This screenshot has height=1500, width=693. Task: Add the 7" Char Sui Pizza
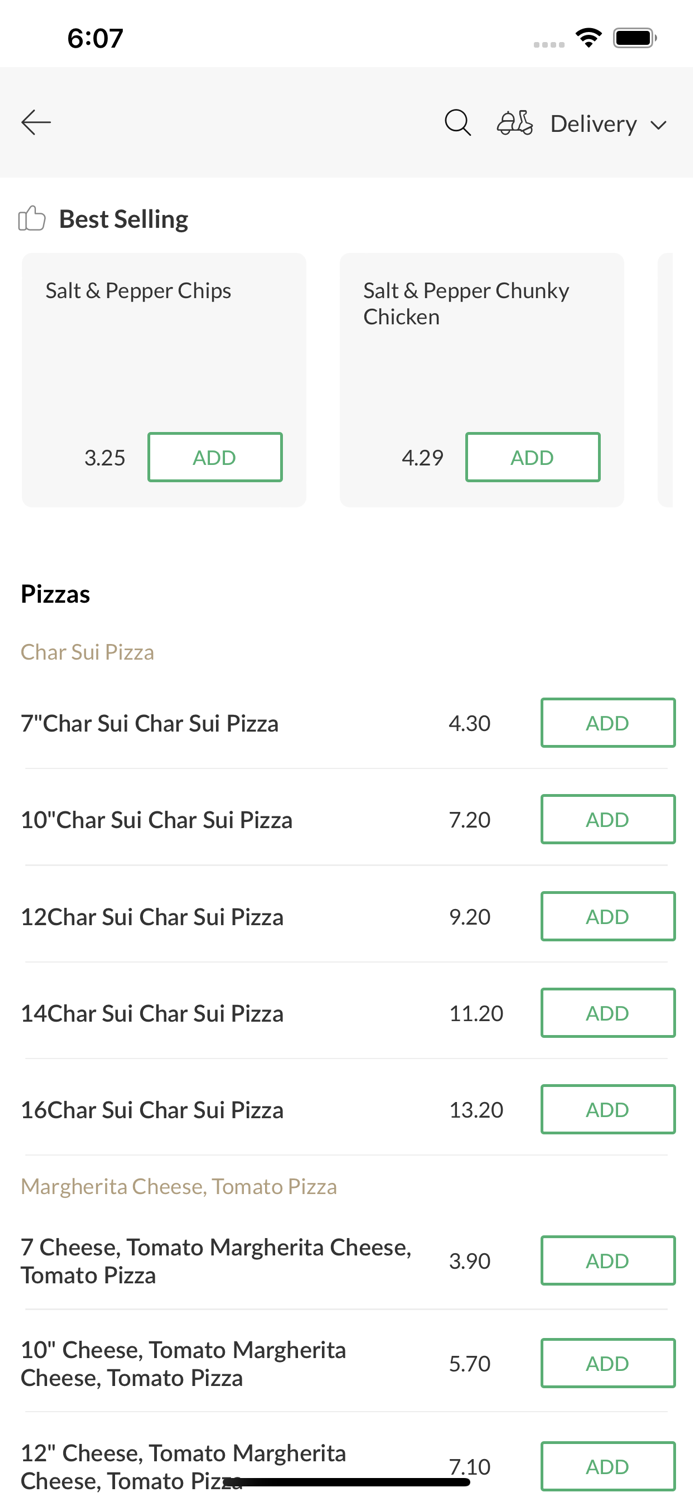[607, 723]
